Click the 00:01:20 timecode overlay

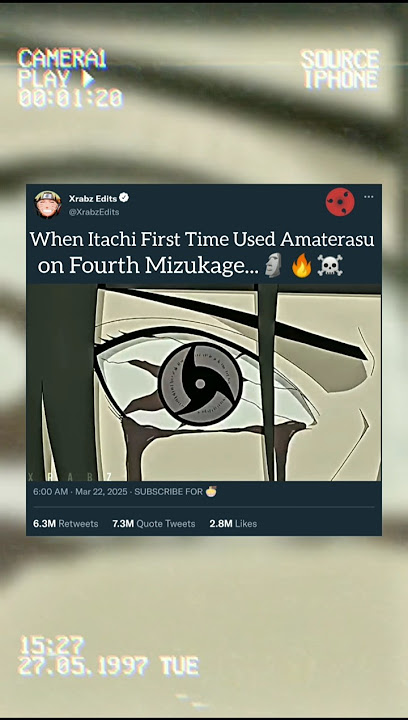tap(71, 98)
